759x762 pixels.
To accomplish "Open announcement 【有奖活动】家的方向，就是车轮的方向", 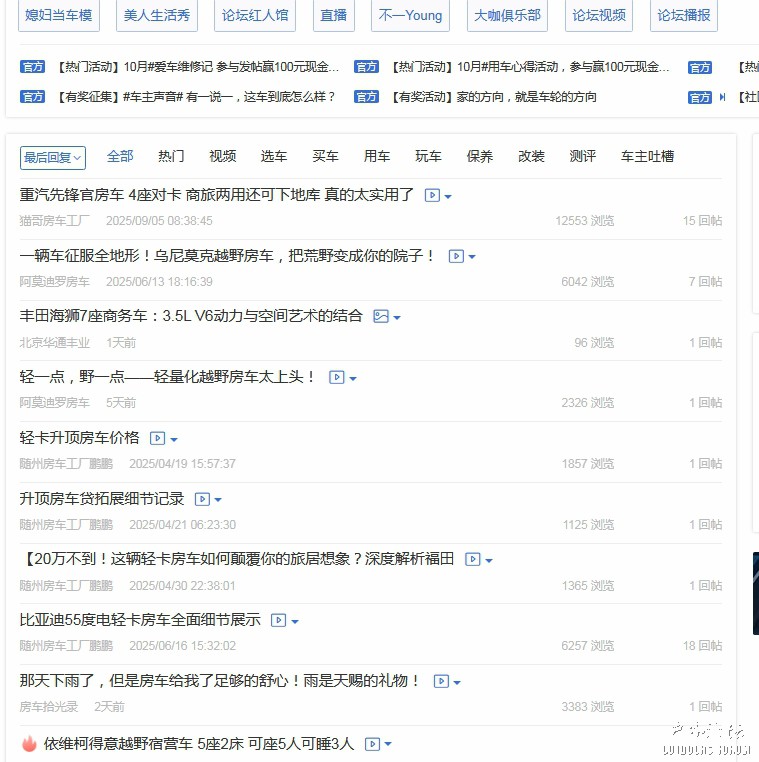I will (x=494, y=97).
